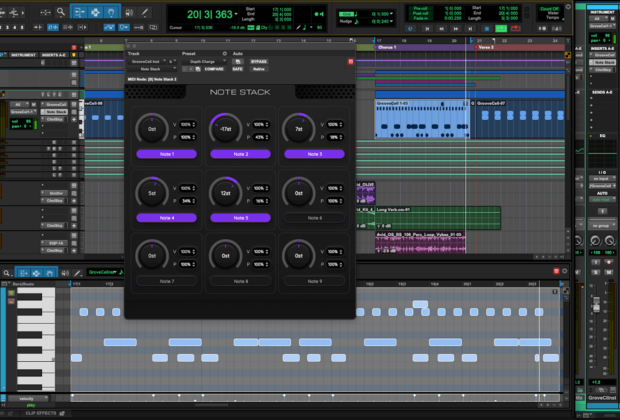Select the Scrubber speaker tool in main toolbar
The height and width of the screenshot is (420, 620).
(x=129, y=12)
